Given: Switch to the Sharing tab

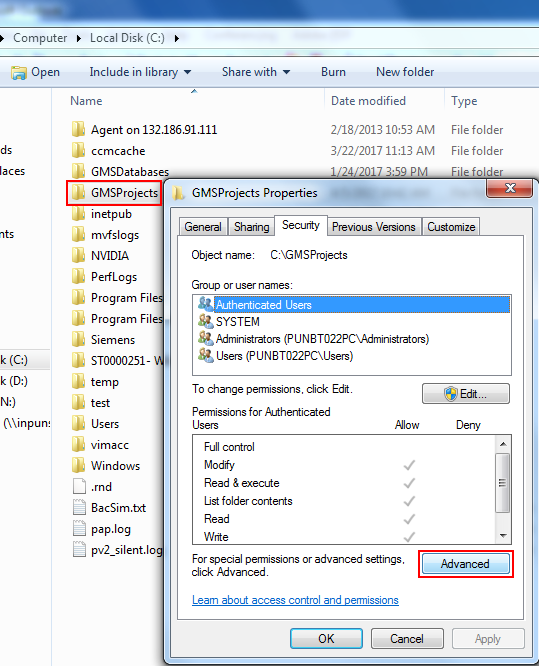Looking at the screenshot, I should (x=251, y=227).
